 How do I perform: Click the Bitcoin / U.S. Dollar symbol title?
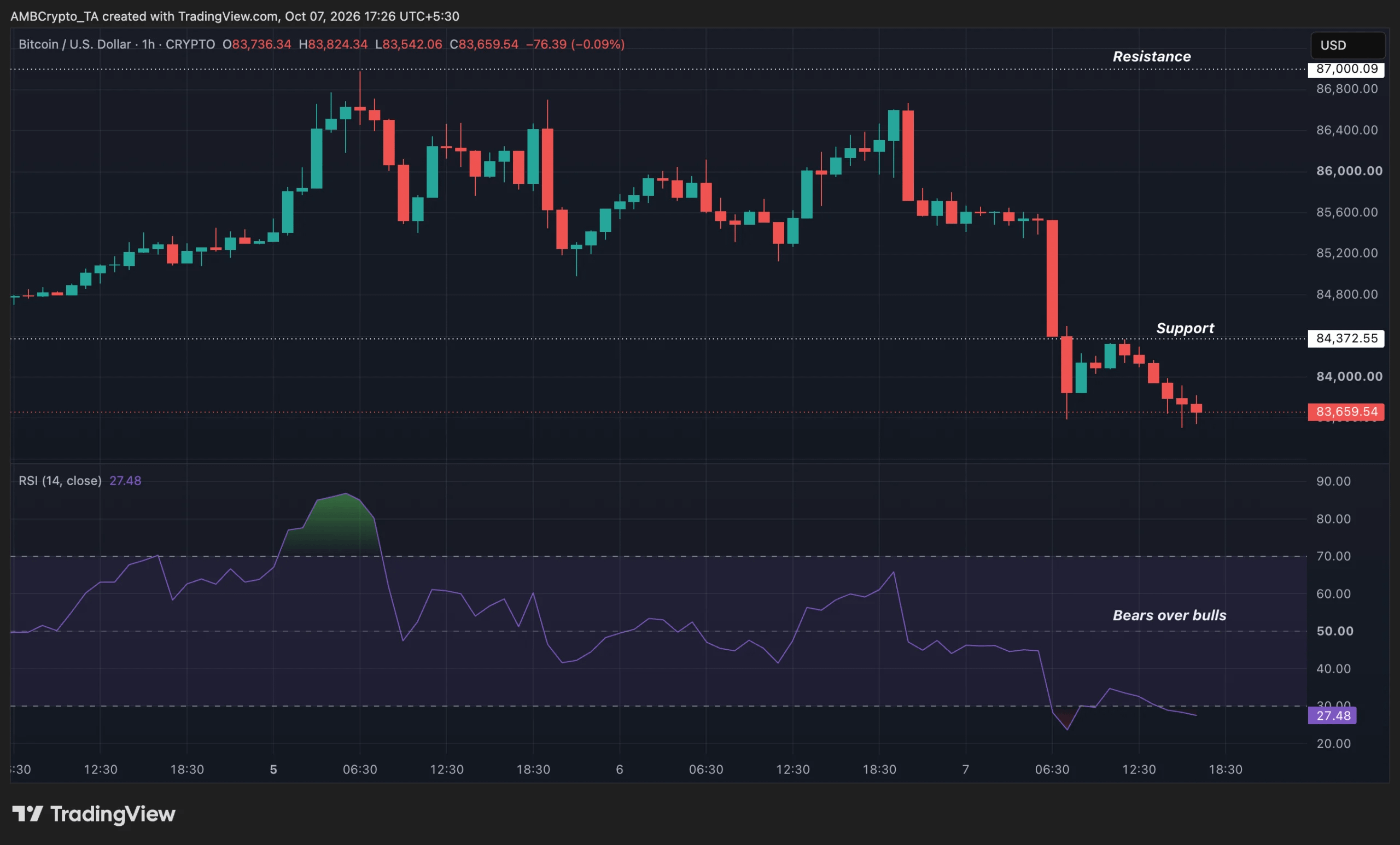(74, 44)
